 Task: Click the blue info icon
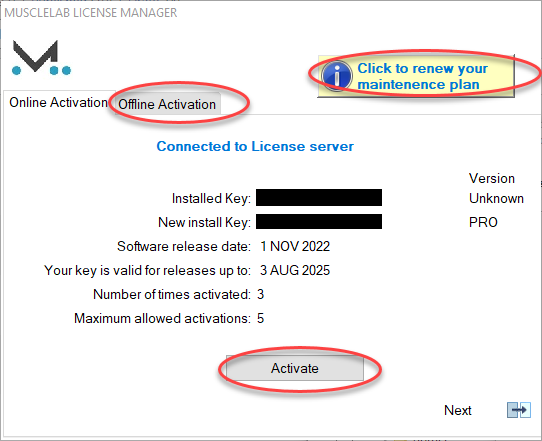point(337,76)
